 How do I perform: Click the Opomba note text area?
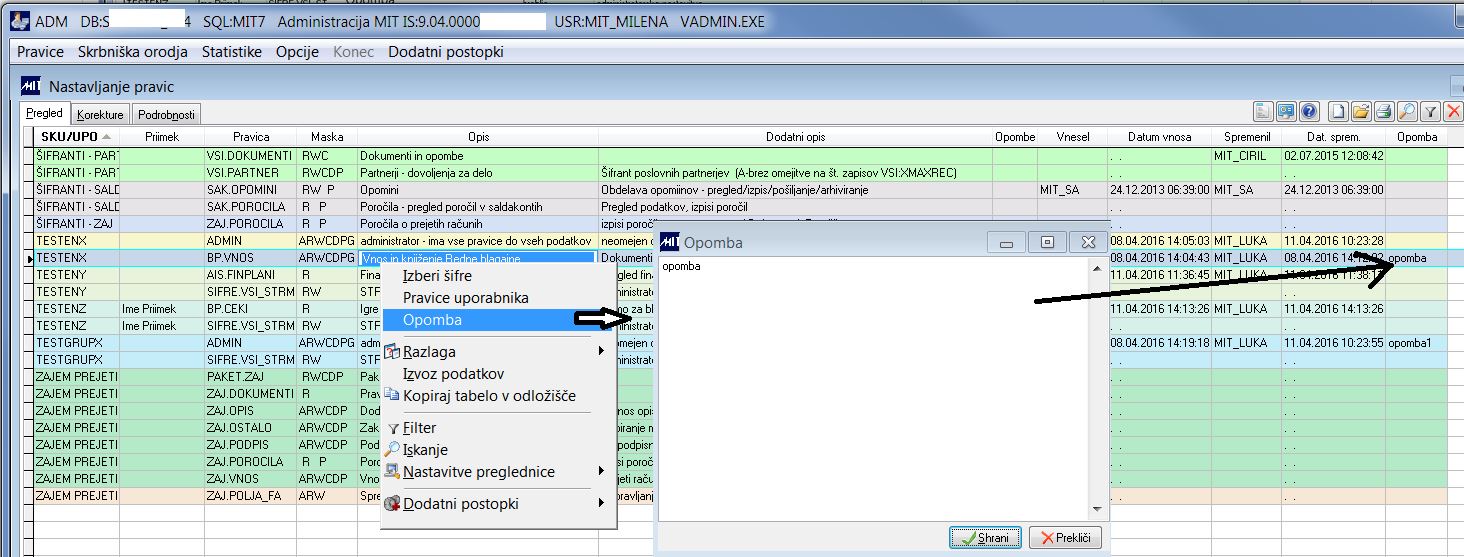(x=873, y=387)
